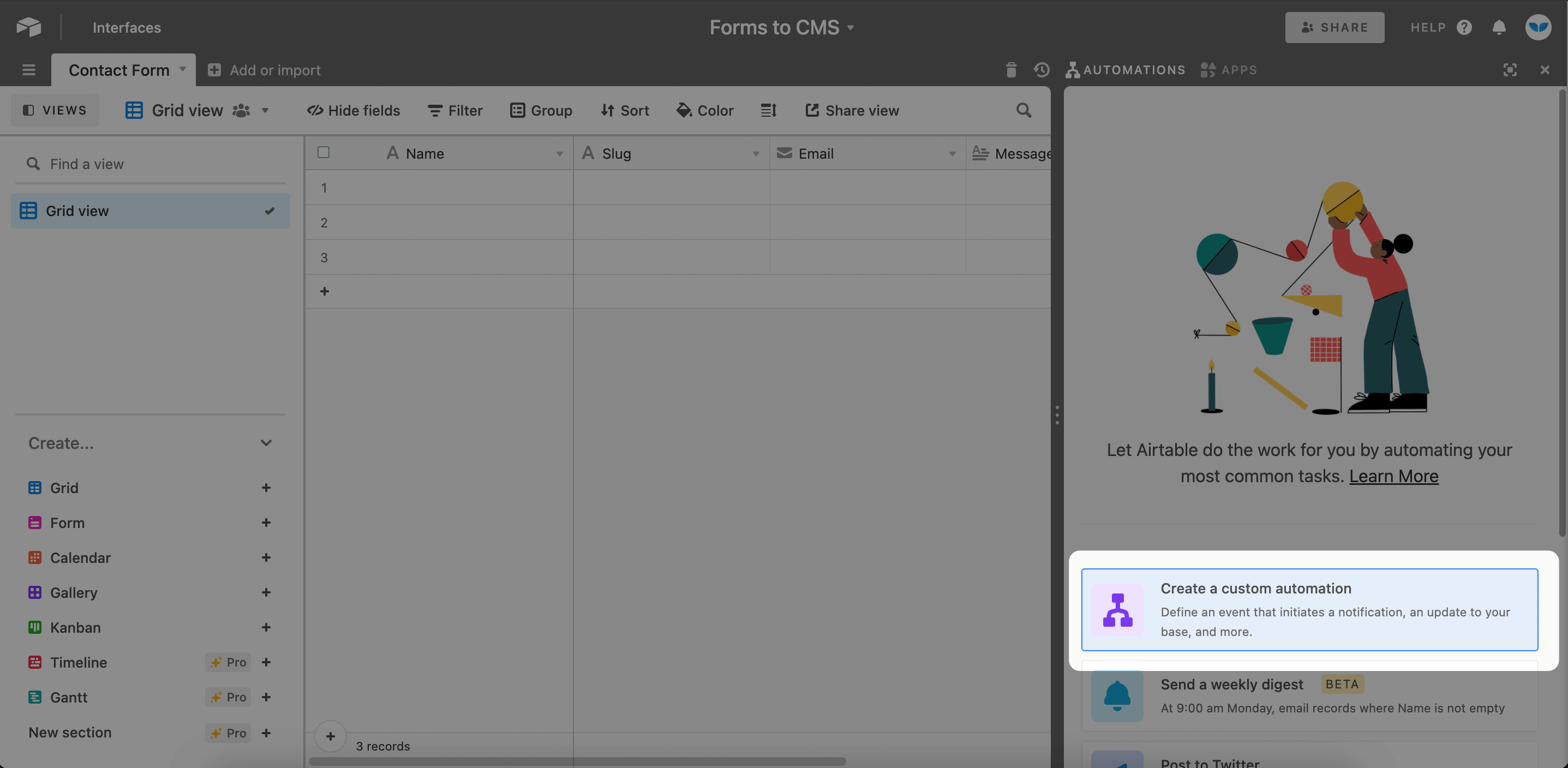Switch to the Apps panel
The height and width of the screenshot is (768, 1568).
pyautogui.click(x=1229, y=70)
